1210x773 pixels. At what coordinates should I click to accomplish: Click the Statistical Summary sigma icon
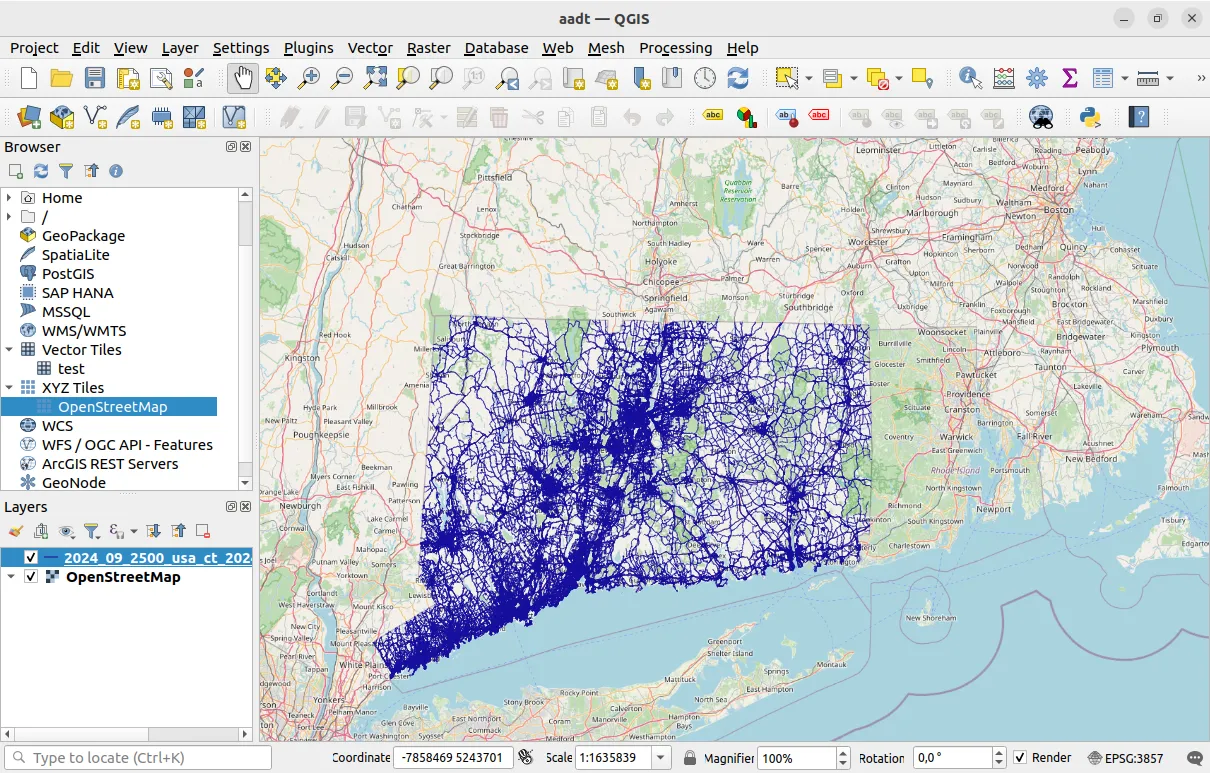[x=1069, y=78]
